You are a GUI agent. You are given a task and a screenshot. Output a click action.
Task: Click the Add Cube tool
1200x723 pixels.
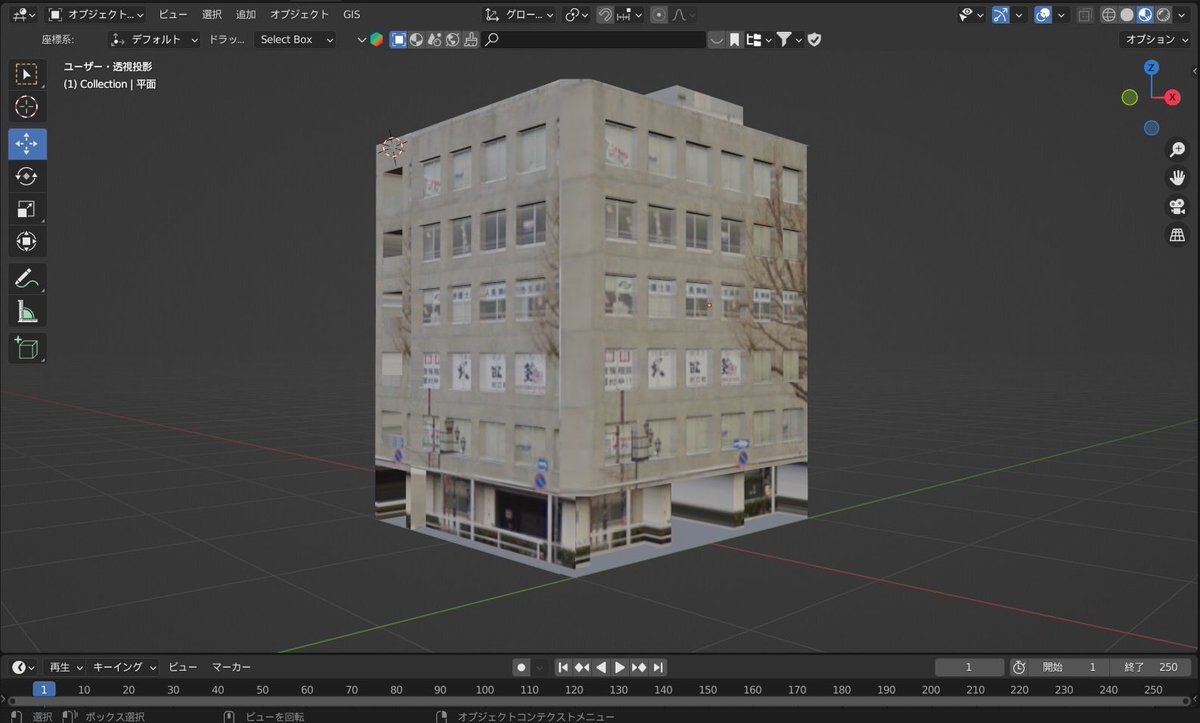click(x=27, y=348)
